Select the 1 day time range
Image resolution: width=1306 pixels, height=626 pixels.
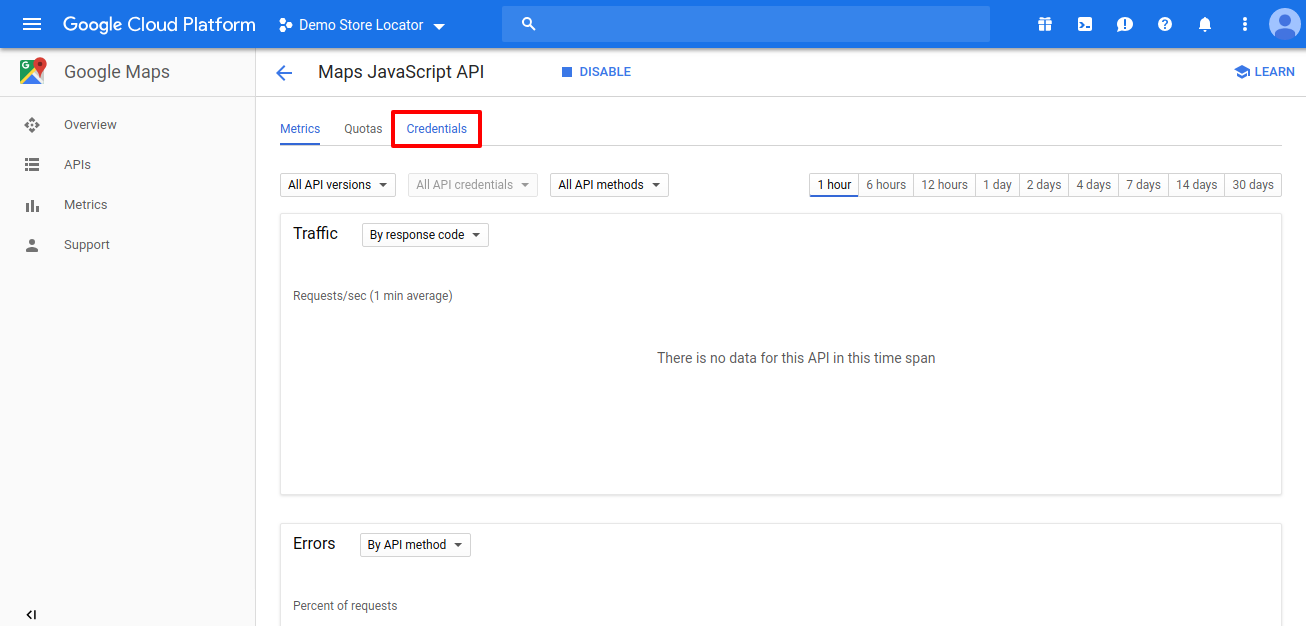997,185
